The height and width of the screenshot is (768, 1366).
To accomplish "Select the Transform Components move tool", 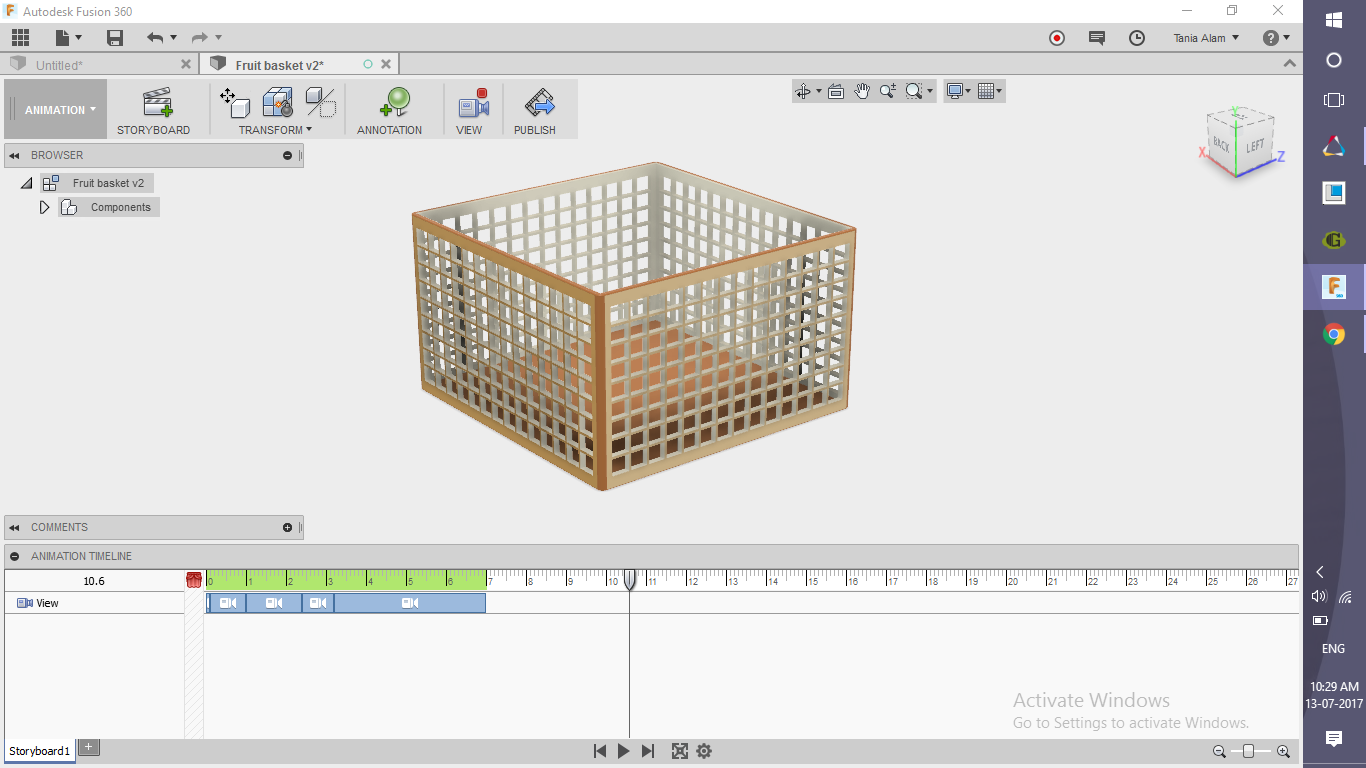I will [x=234, y=102].
